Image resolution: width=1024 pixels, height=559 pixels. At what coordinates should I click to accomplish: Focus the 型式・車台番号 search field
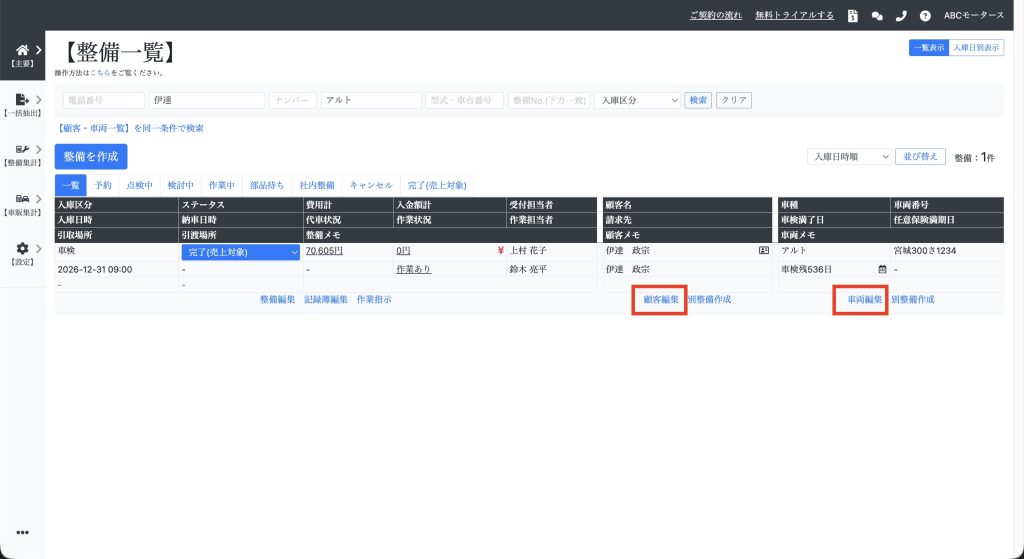[464, 100]
